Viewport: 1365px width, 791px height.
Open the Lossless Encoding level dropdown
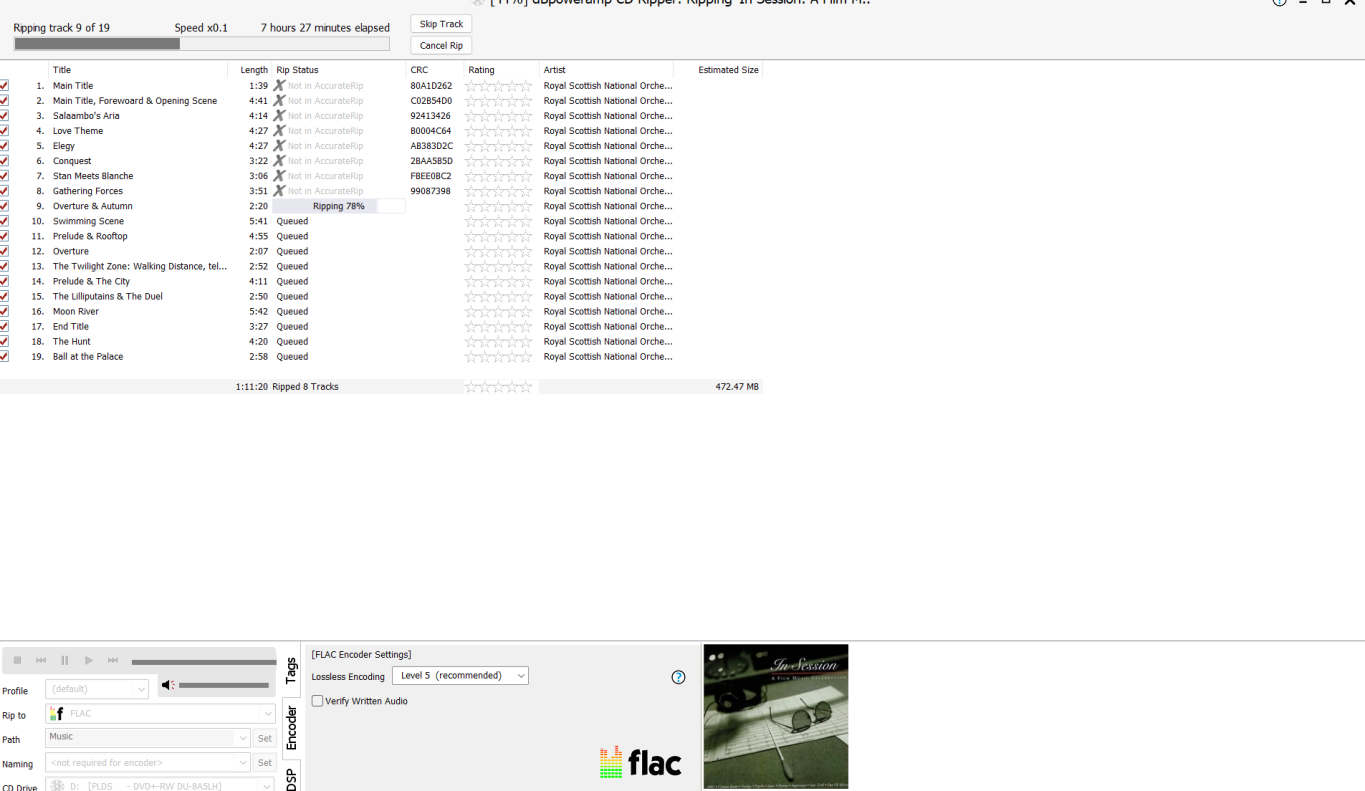(x=460, y=676)
